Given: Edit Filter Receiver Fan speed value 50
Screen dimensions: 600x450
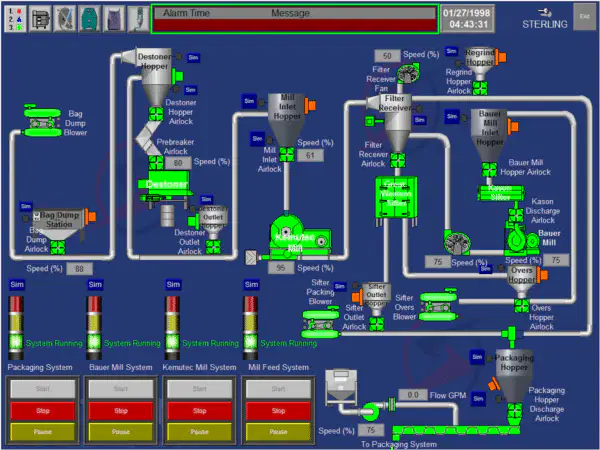Looking at the screenshot, I should click(x=387, y=56).
